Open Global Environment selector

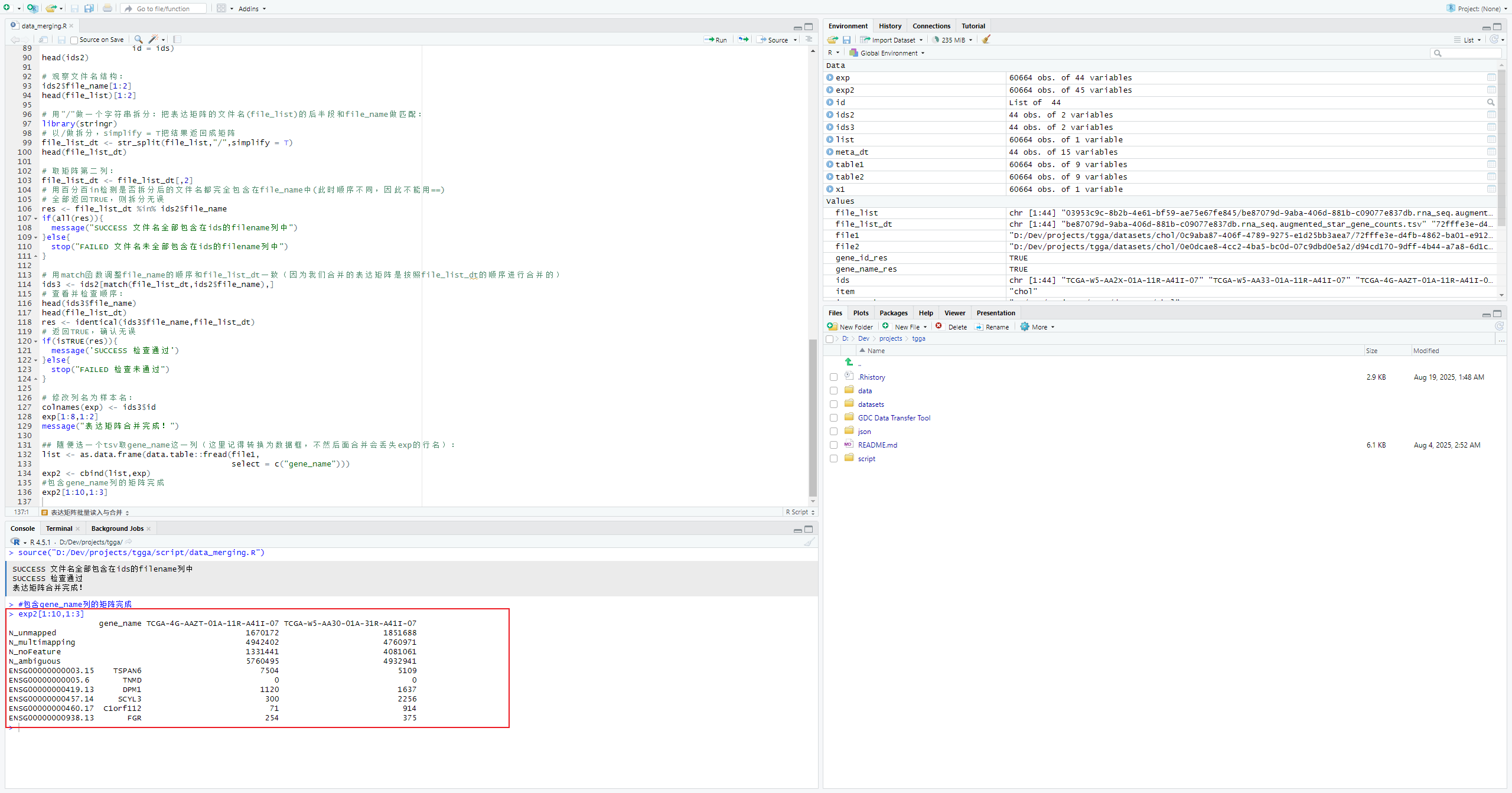887,53
